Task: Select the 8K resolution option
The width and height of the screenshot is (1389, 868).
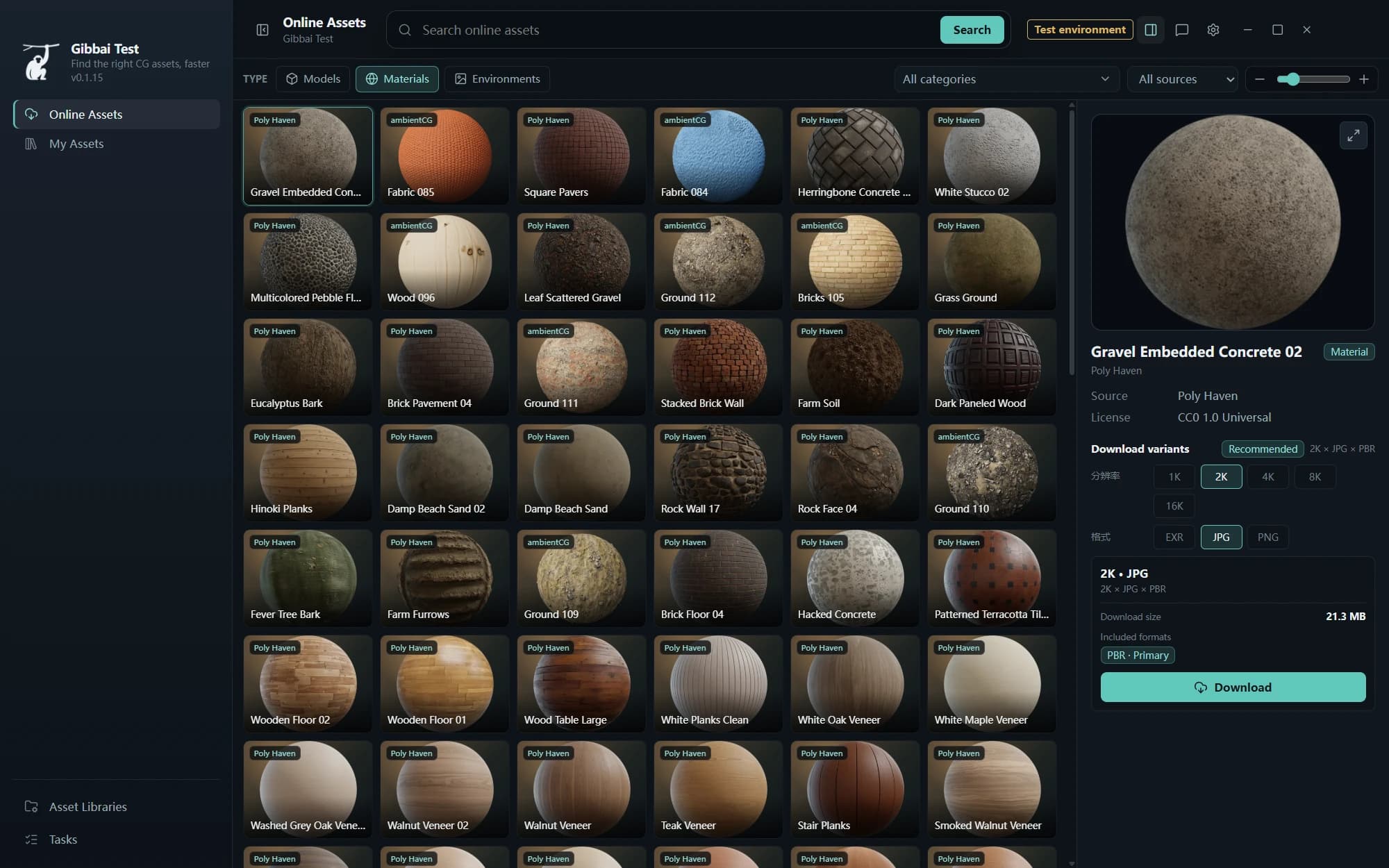Action: [x=1315, y=476]
